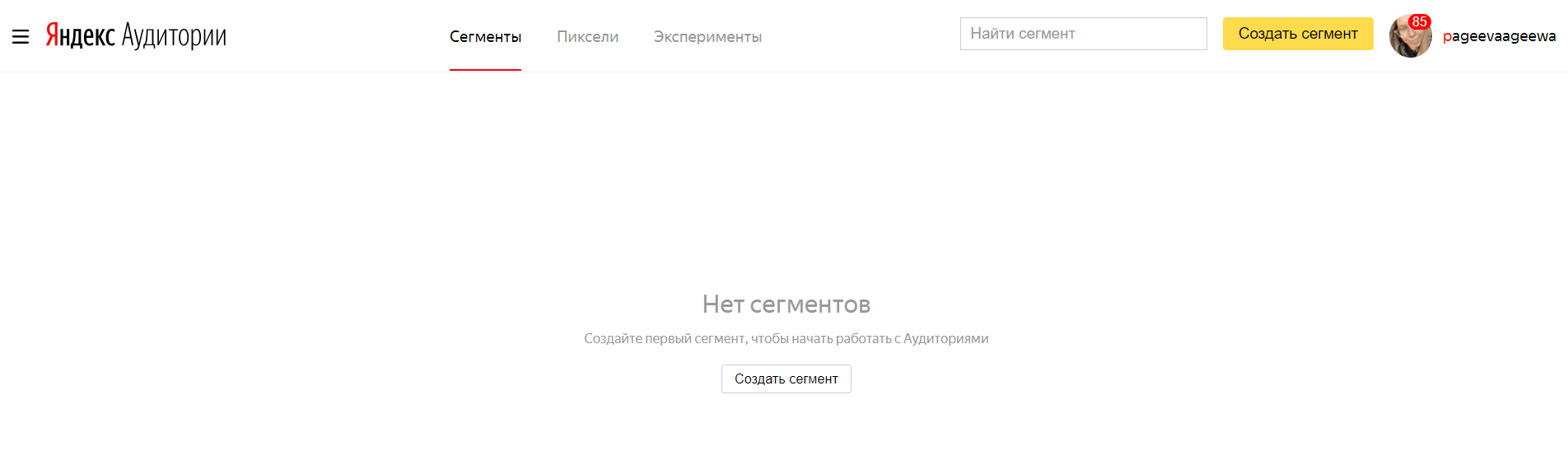Open the pageevaageewa account menu
This screenshot has height=460, width=1568.
(1499, 36)
